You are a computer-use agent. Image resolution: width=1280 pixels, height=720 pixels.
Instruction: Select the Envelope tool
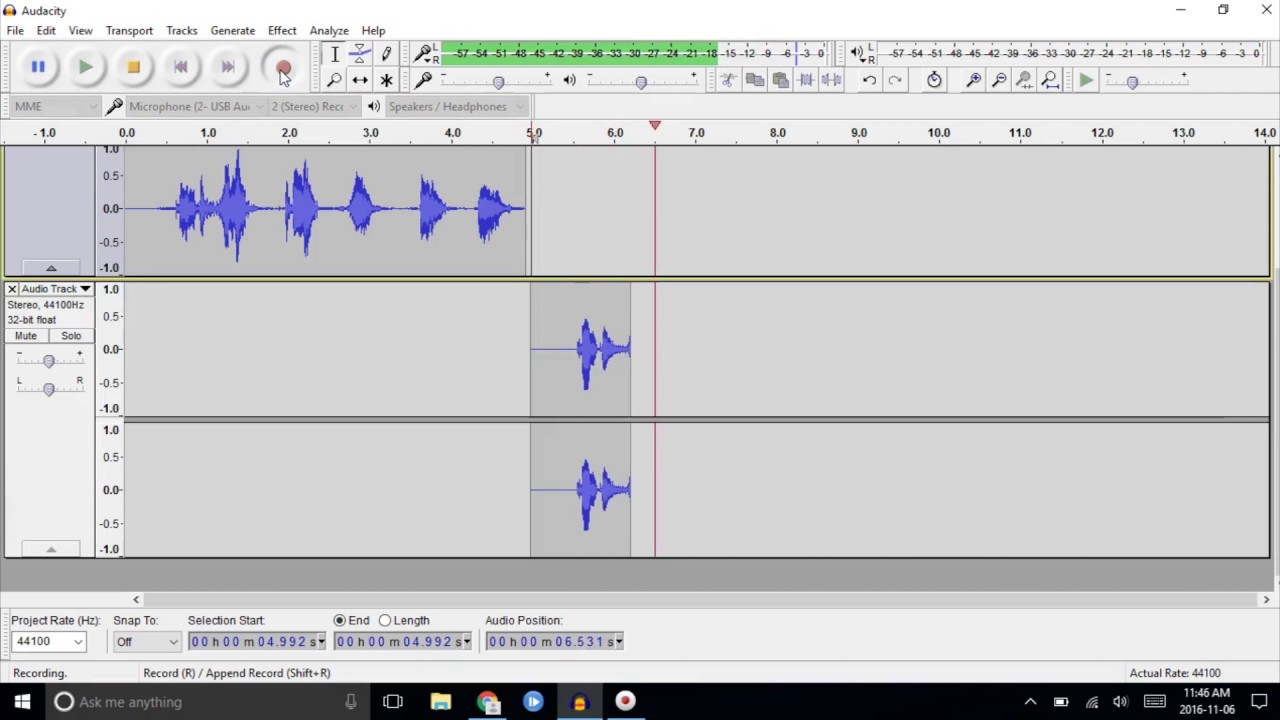pyautogui.click(x=360, y=54)
